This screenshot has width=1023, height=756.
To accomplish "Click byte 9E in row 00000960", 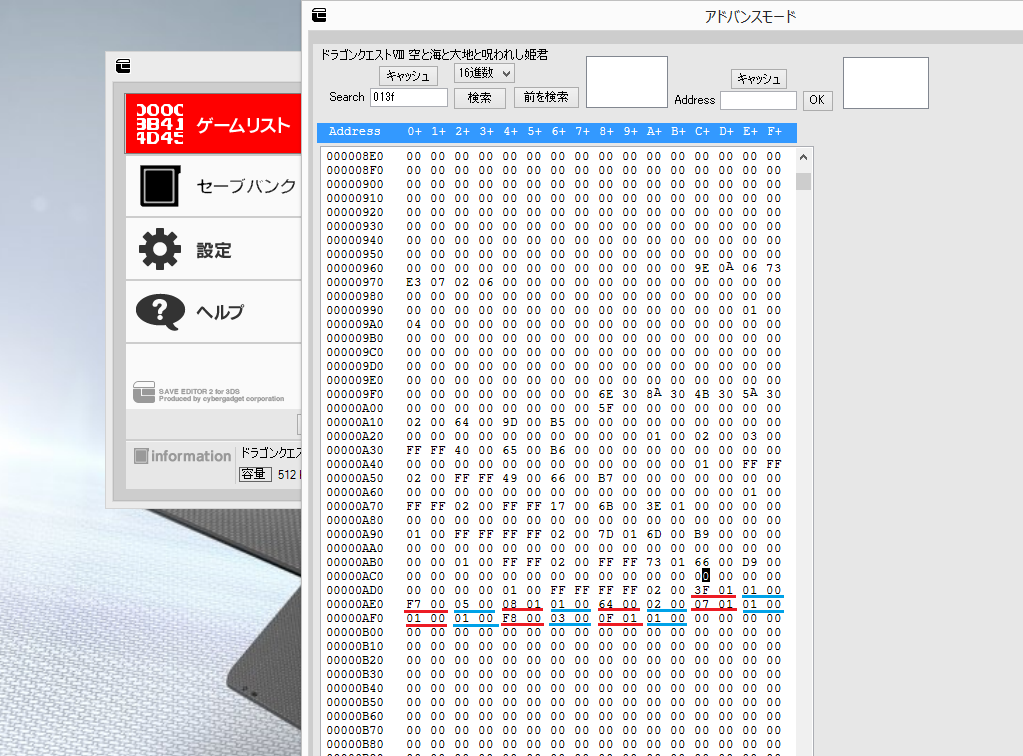I will coord(702,268).
